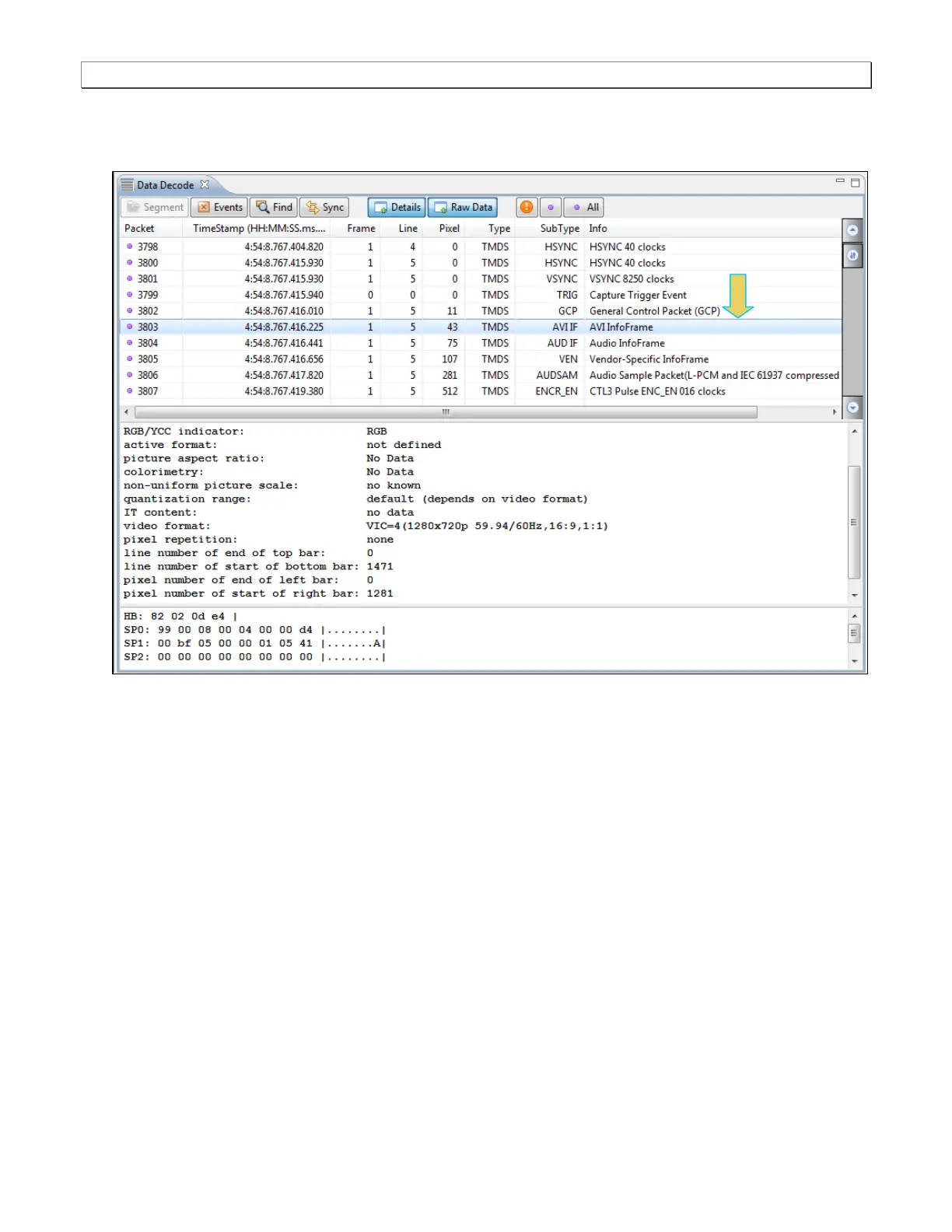Click the video format VIC=4 value
The width and height of the screenshot is (952, 1232).
(x=487, y=527)
